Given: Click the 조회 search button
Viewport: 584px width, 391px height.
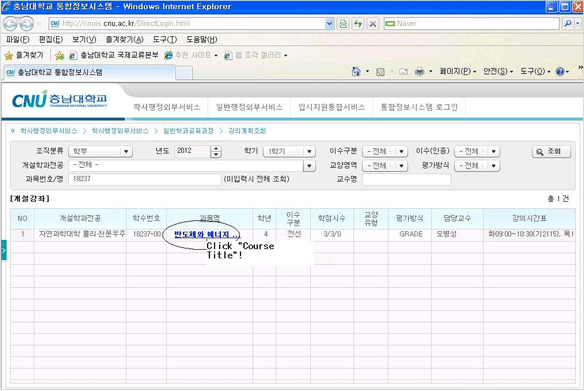Looking at the screenshot, I should pyautogui.click(x=551, y=151).
